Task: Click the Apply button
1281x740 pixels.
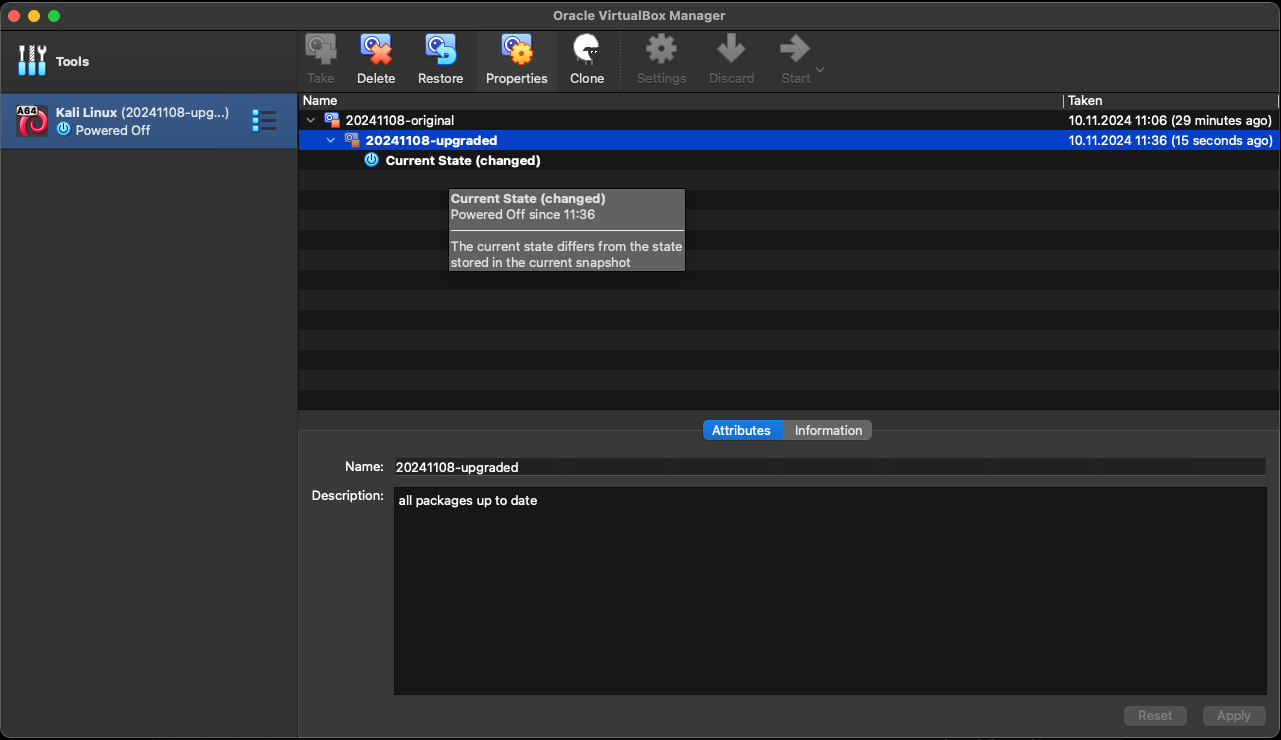Action: [x=1233, y=715]
